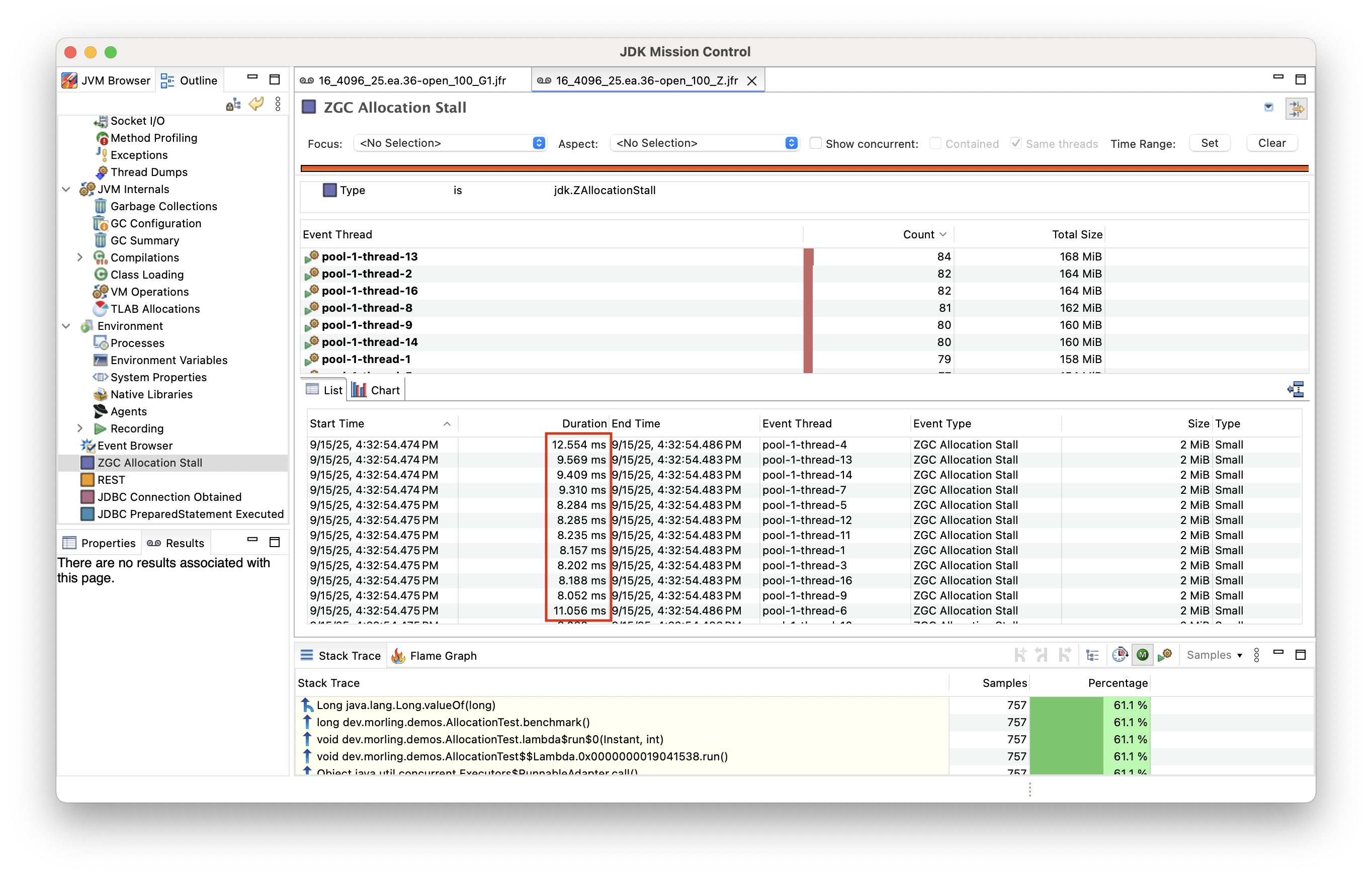Open the Class Loading page
The image size is (1372, 877).
(146, 275)
